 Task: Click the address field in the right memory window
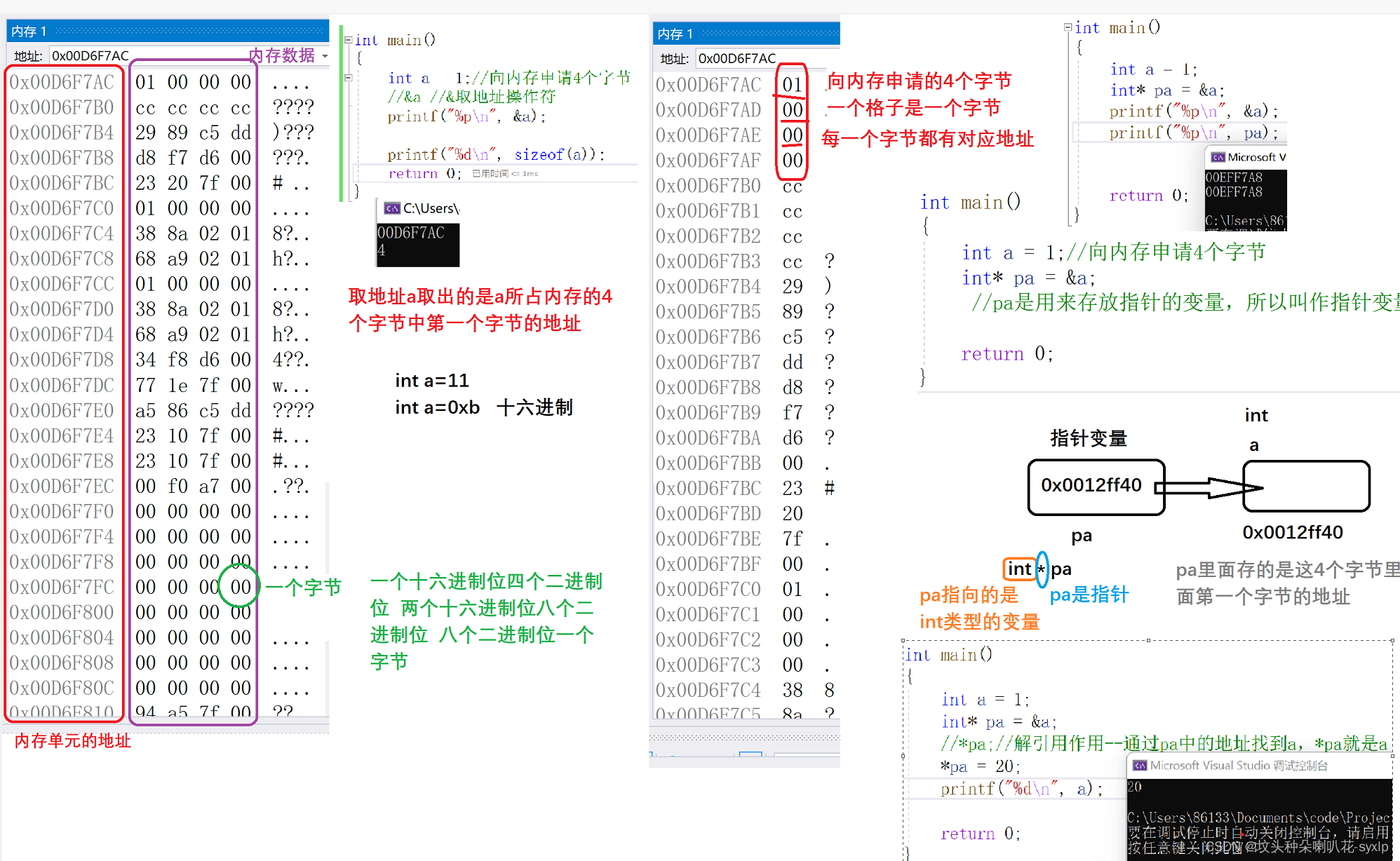click(767, 58)
